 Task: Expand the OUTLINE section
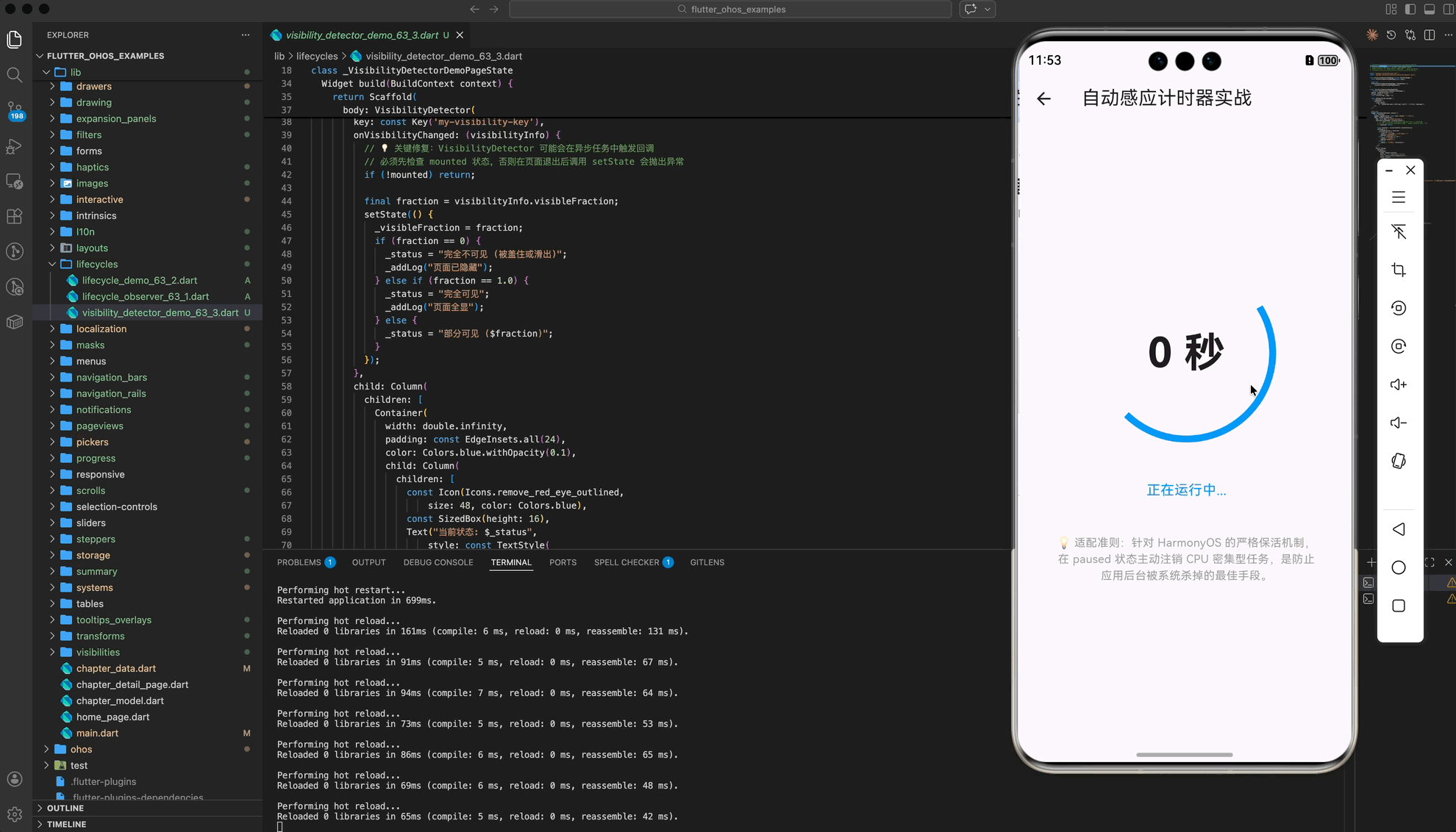(x=65, y=808)
